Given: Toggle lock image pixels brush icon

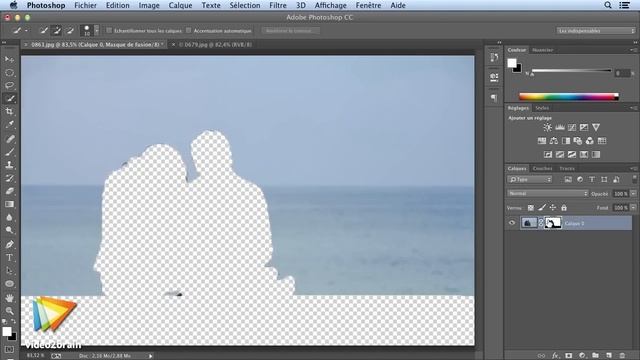Looking at the screenshot, I should click(542, 208).
